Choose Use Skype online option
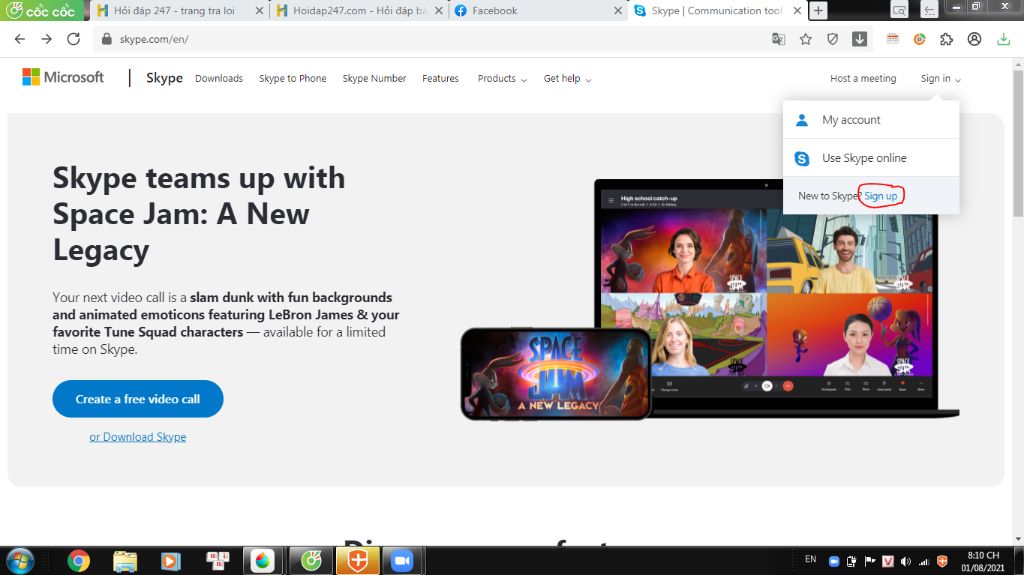 [x=864, y=158]
